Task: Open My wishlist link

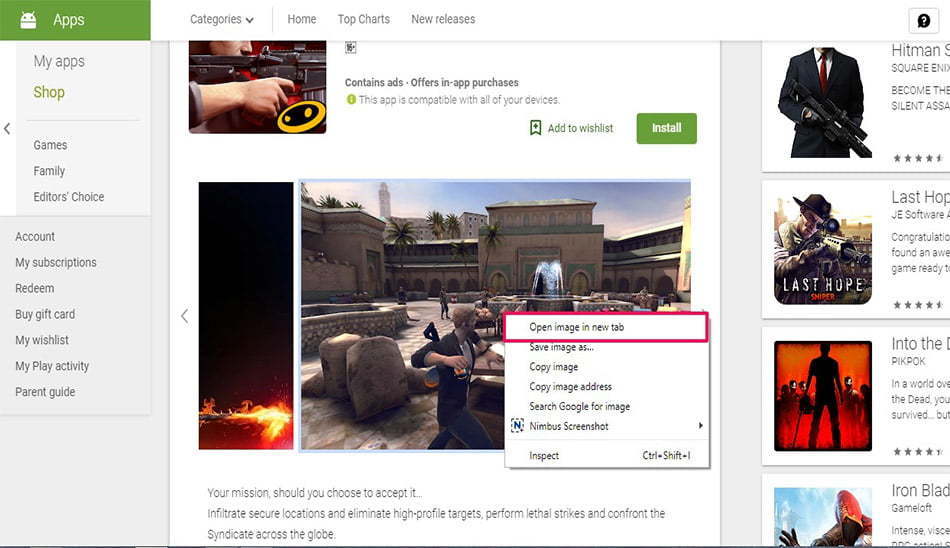Action: 42,340
